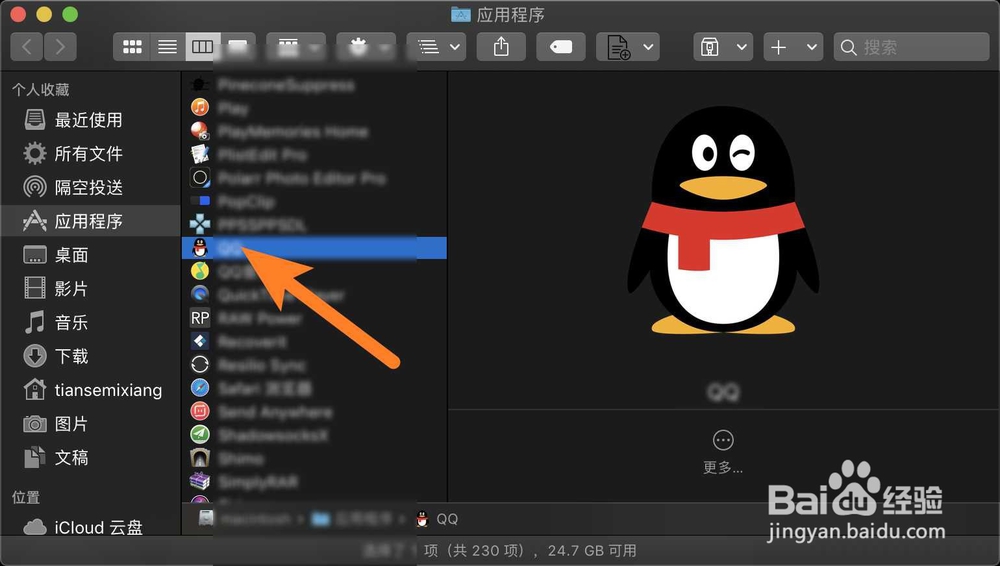
Task: Click the Share toolbar button
Action: point(501,47)
